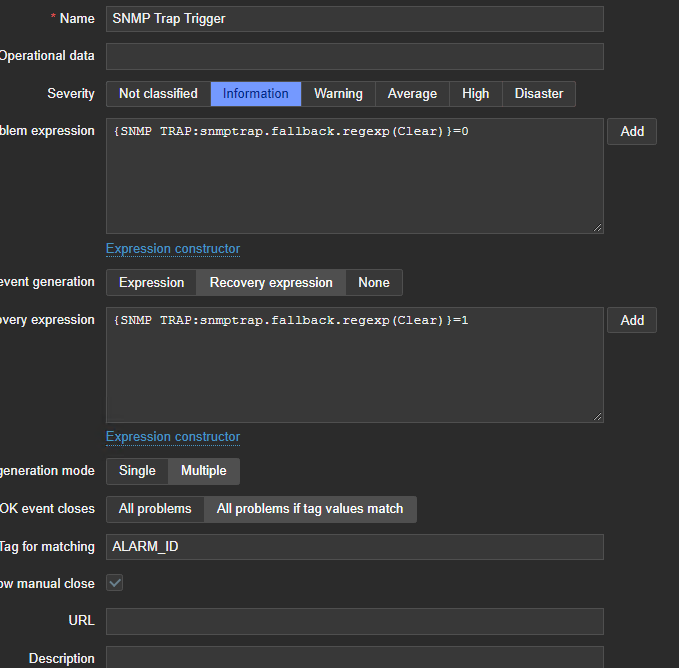Choose Warning severity

[x=338, y=94]
